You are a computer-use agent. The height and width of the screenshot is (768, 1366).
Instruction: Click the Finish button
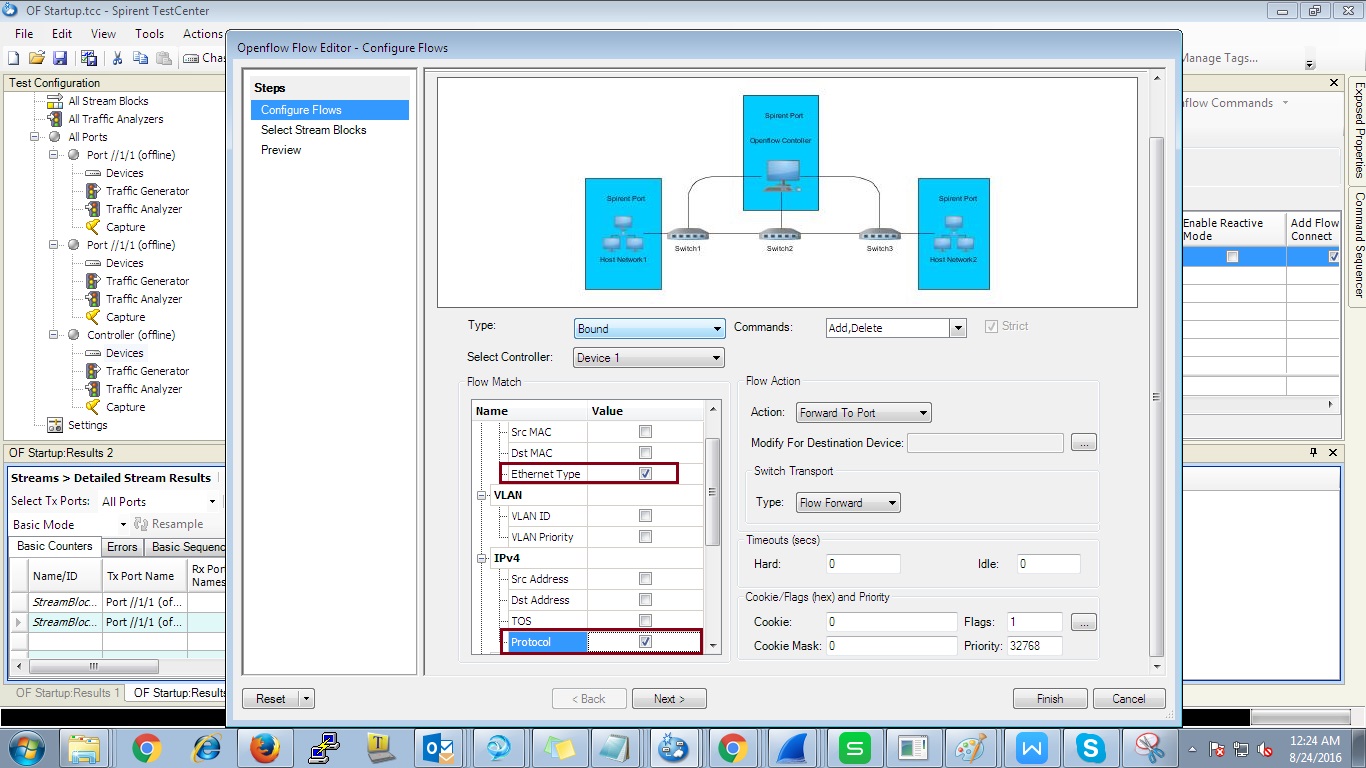tap(1050, 699)
